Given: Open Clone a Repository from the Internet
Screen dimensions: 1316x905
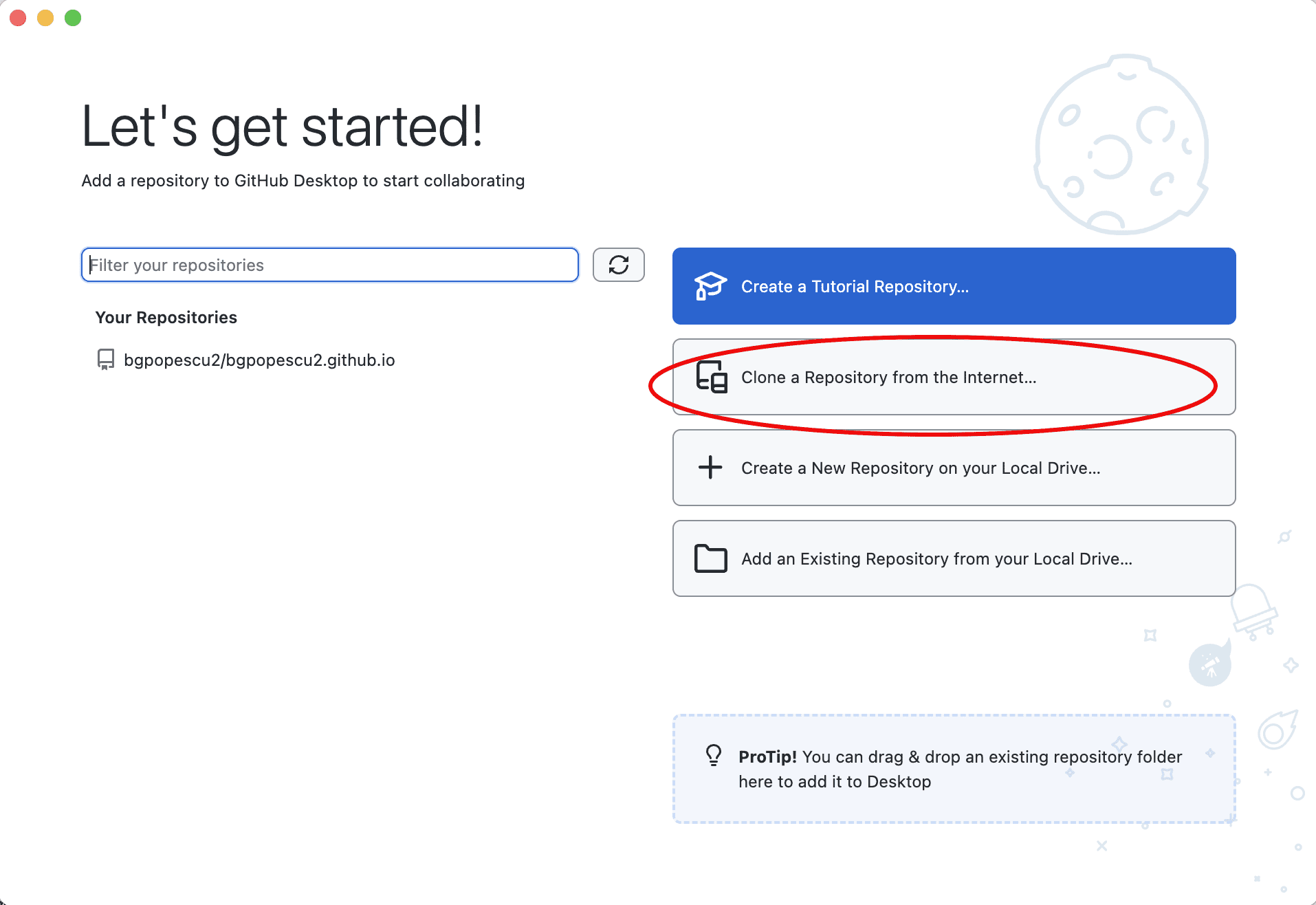Looking at the screenshot, I should click(x=887, y=378).
